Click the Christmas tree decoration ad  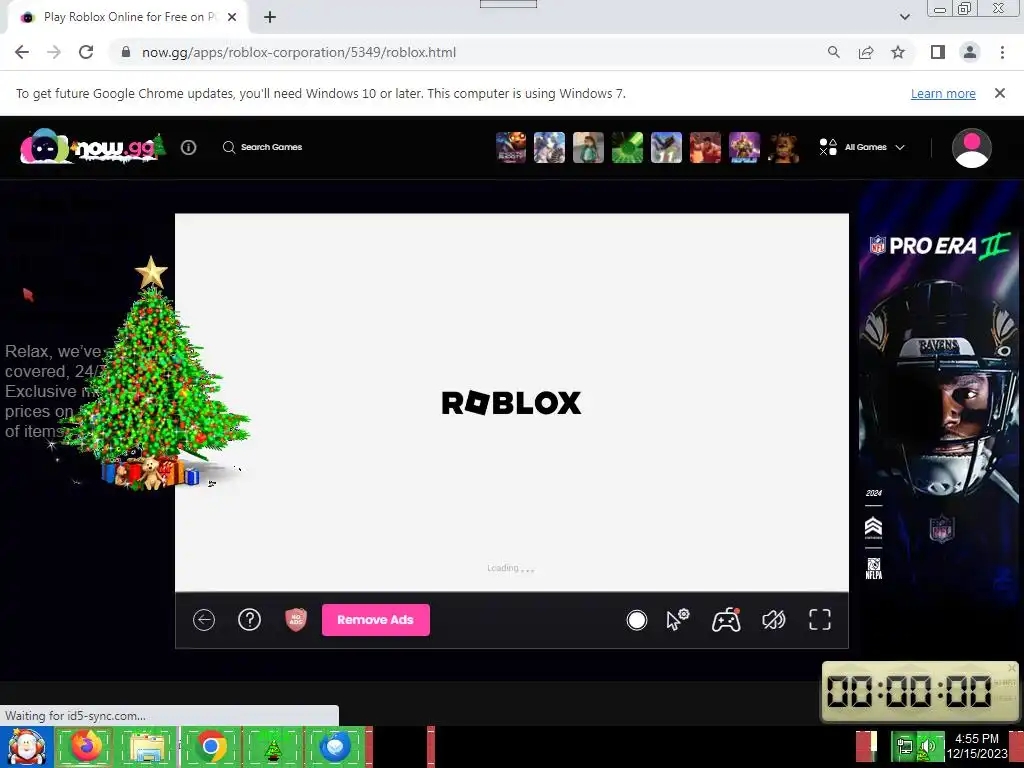coord(153,374)
